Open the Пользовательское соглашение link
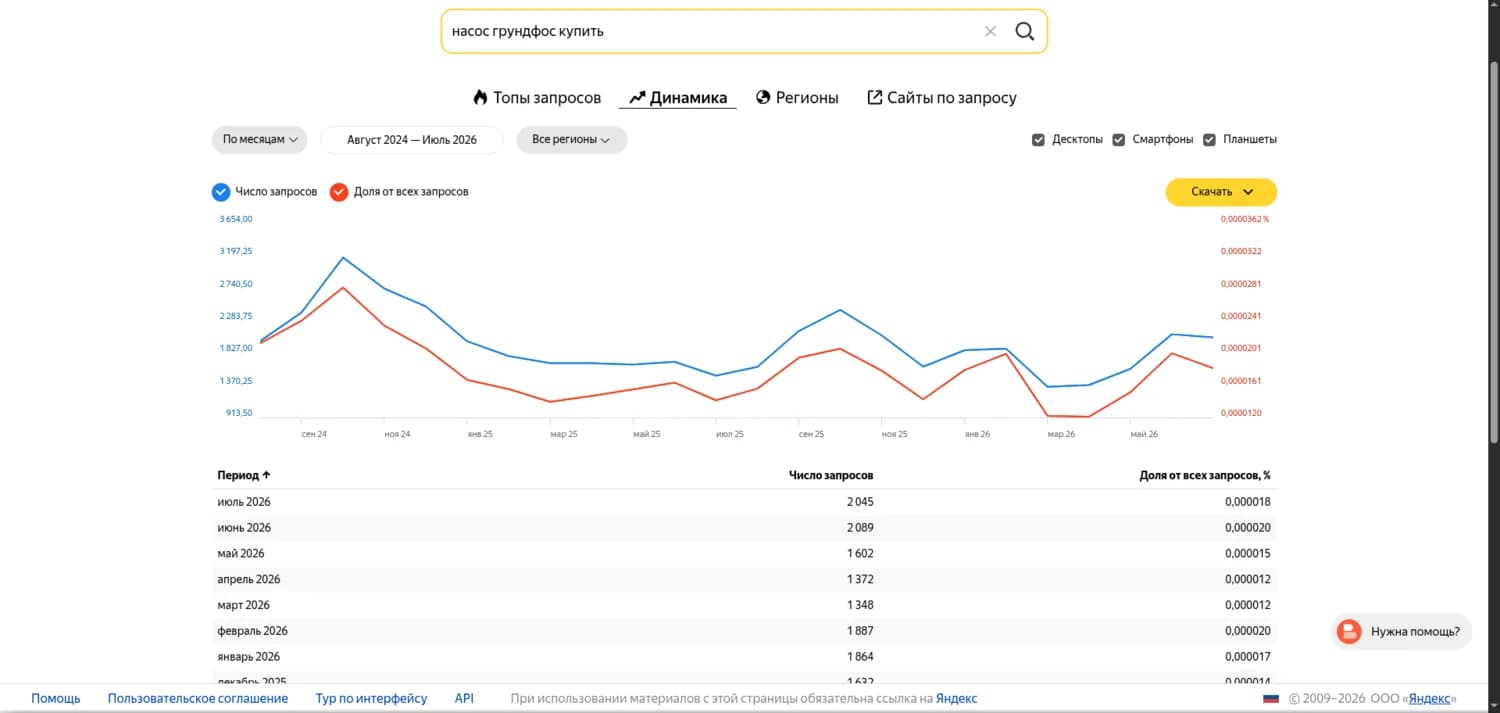The width and height of the screenshot is (1500, 713). pos(198,699)
